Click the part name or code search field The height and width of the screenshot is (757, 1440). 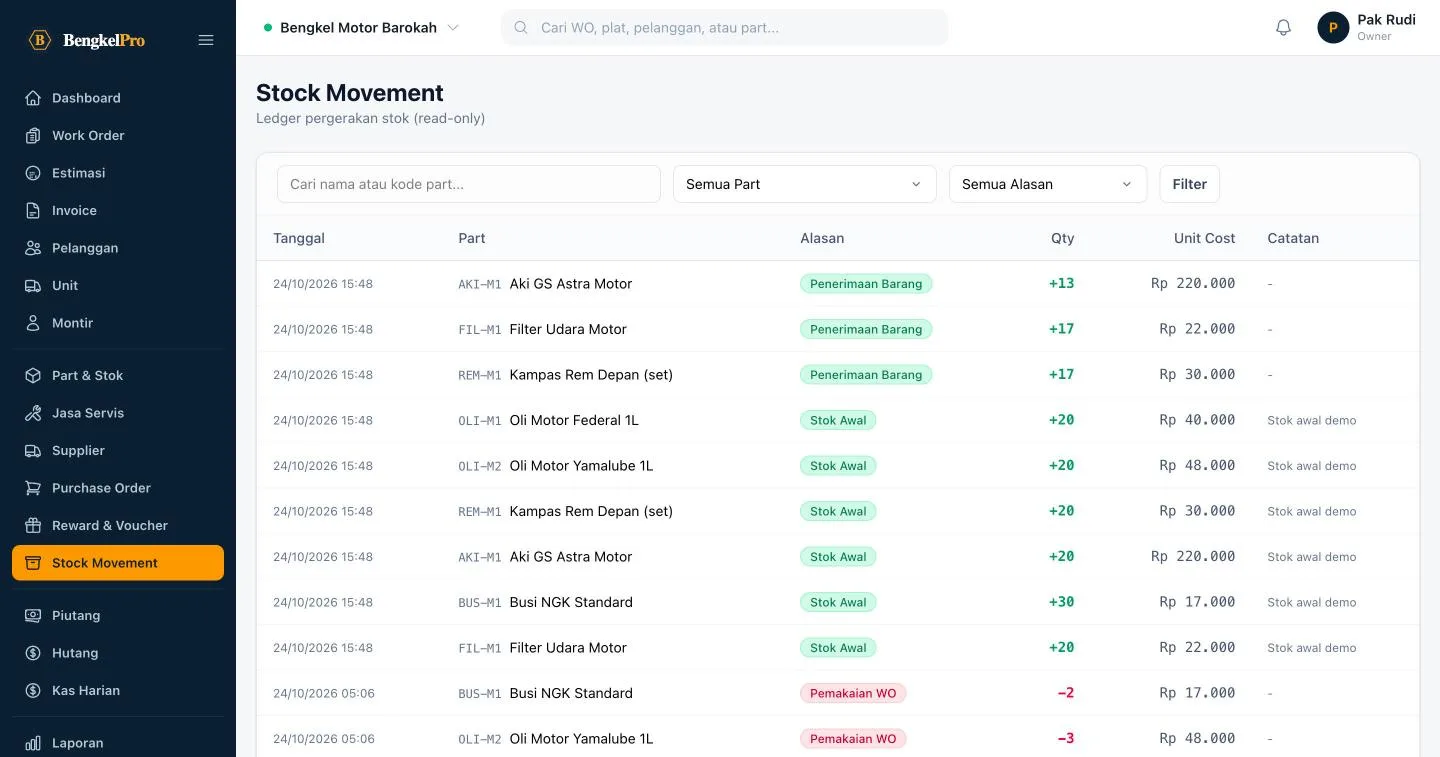[x=469, y=184]
